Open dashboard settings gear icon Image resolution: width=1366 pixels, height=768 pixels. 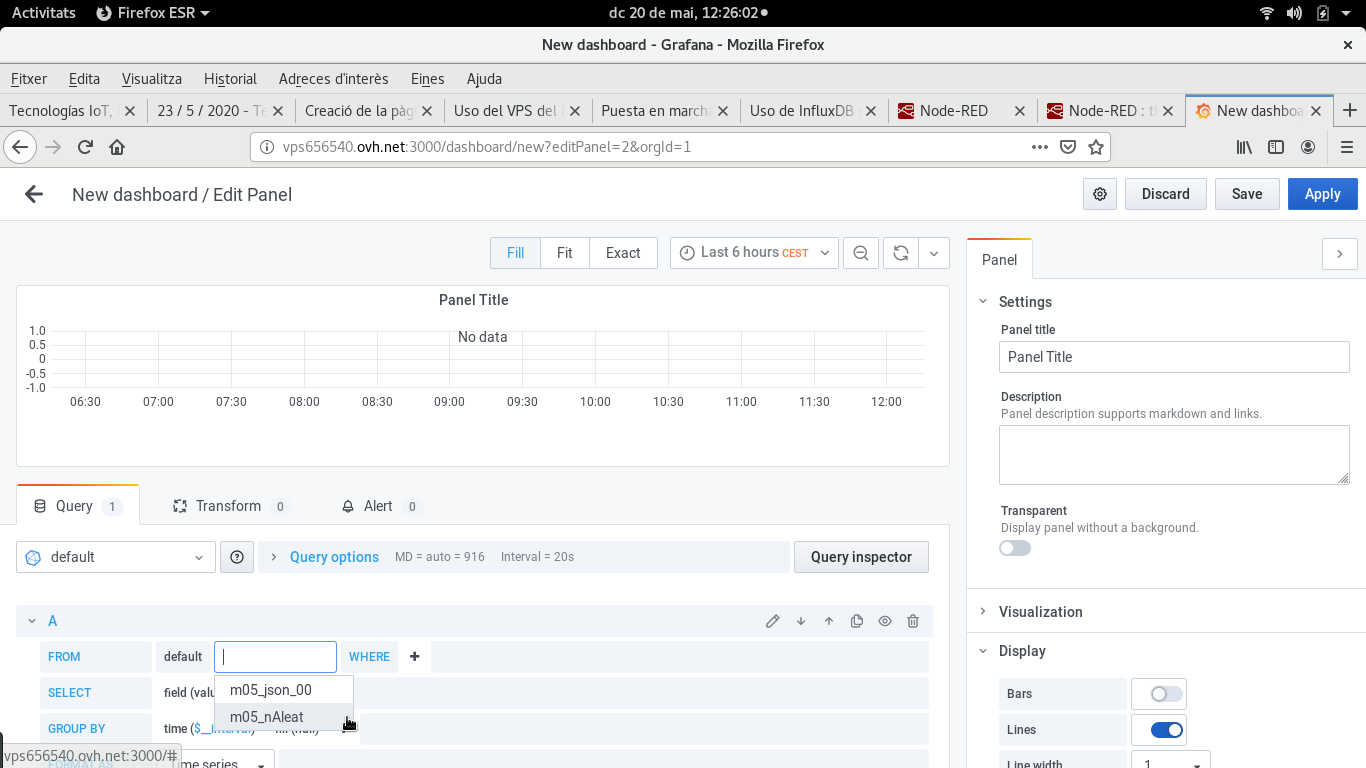coord(1100,194)
